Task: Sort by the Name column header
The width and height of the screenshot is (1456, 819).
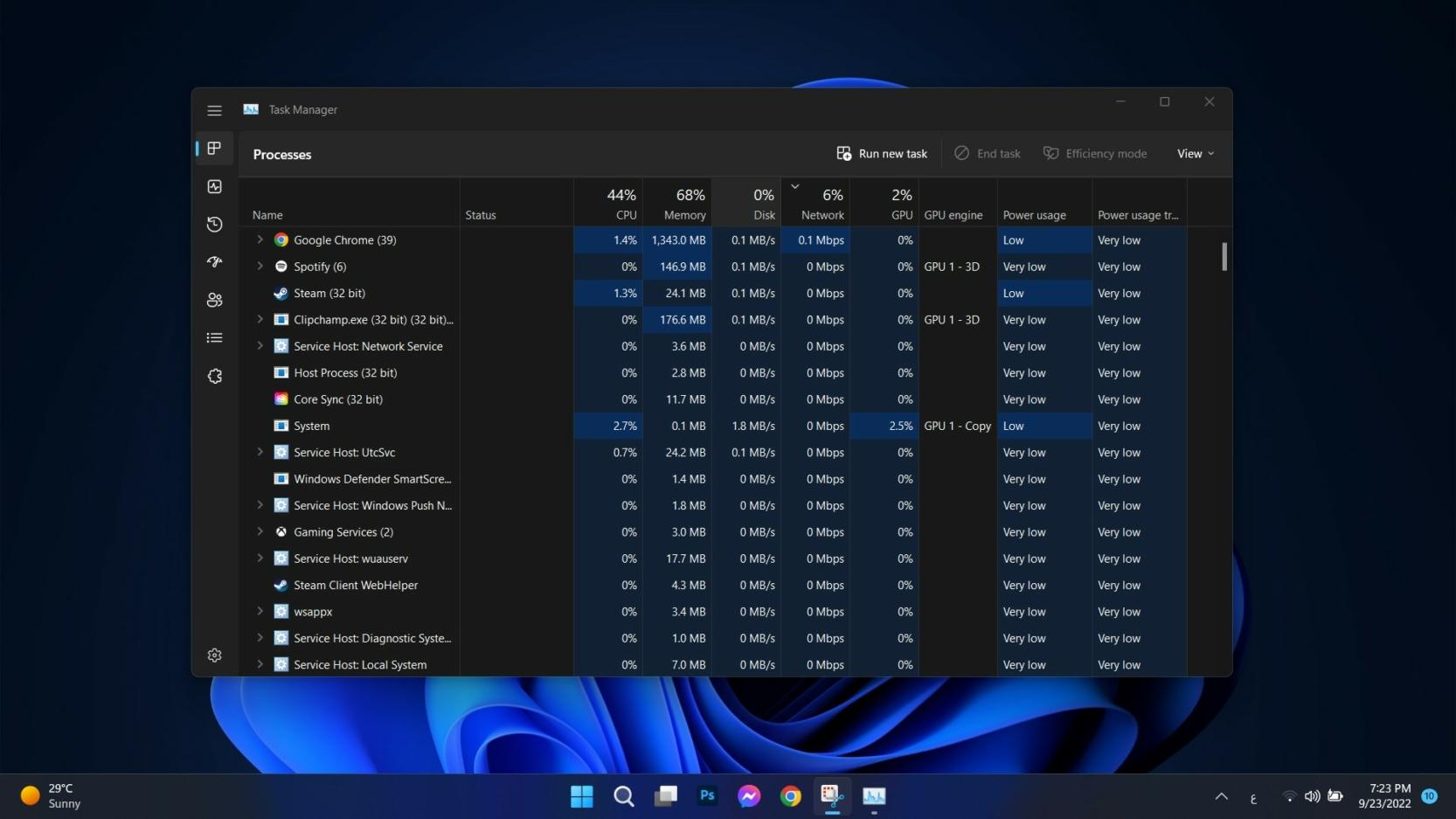Action: click(350, 203)
